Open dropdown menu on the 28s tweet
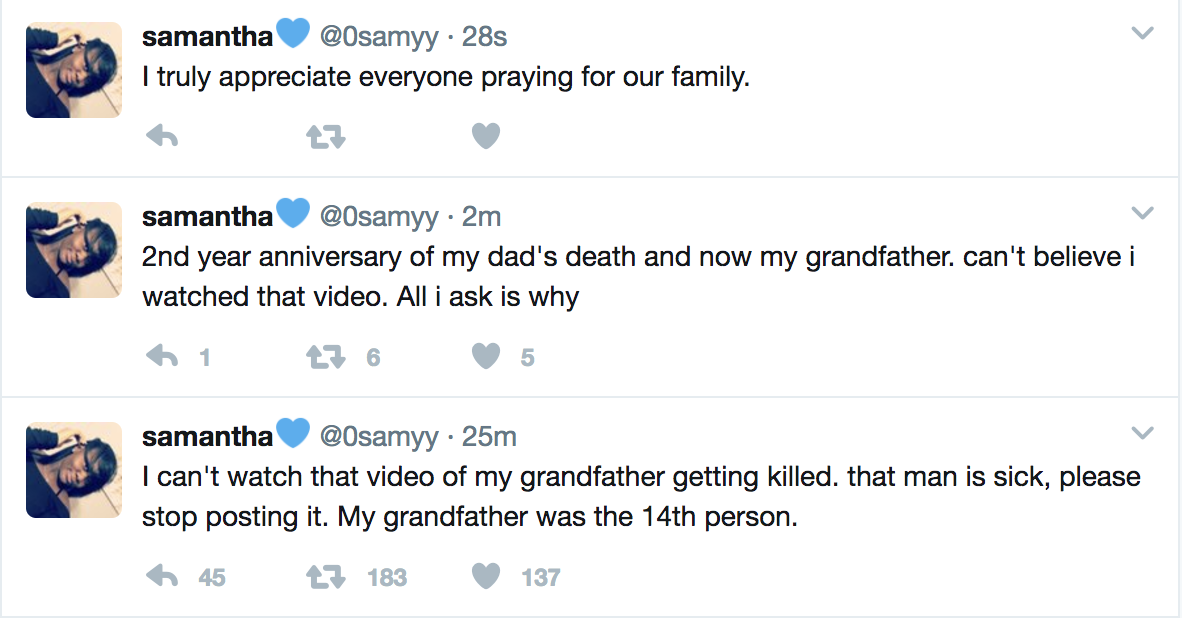Image resolution: width=1182 pixels, height=618 pixels. coord(1142,34)
